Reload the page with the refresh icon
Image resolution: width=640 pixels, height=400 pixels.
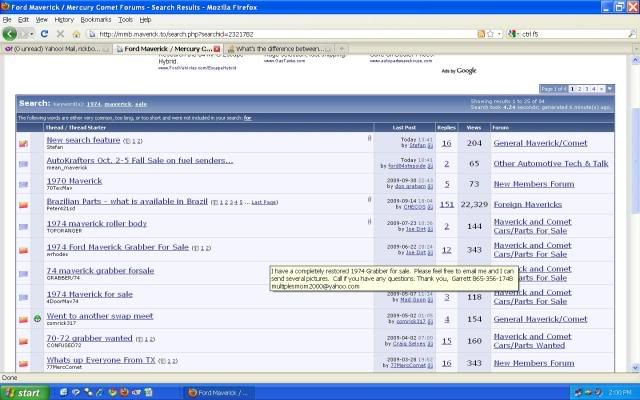44,34
